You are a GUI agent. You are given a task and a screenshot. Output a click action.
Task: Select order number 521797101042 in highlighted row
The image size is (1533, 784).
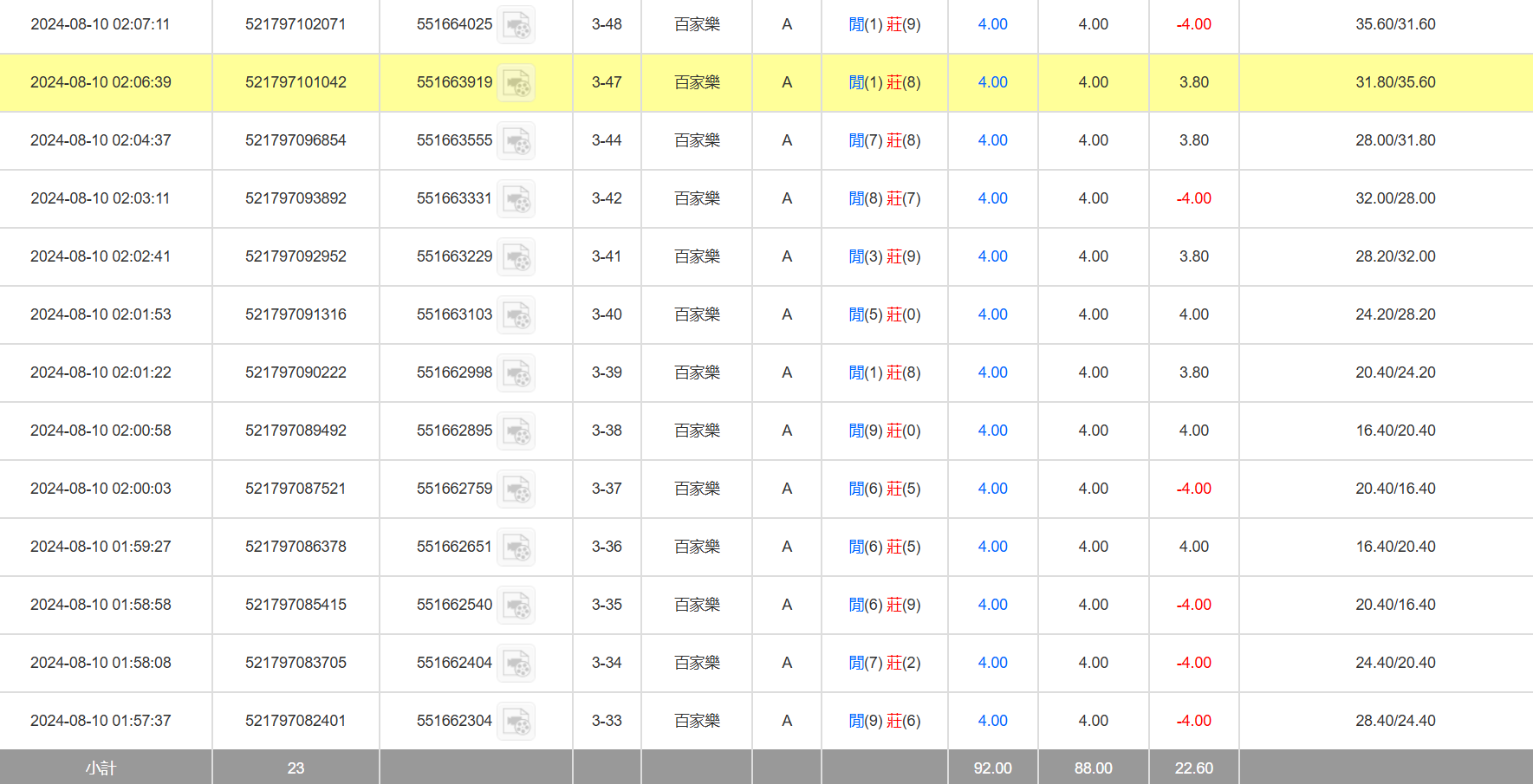point(296,82)
